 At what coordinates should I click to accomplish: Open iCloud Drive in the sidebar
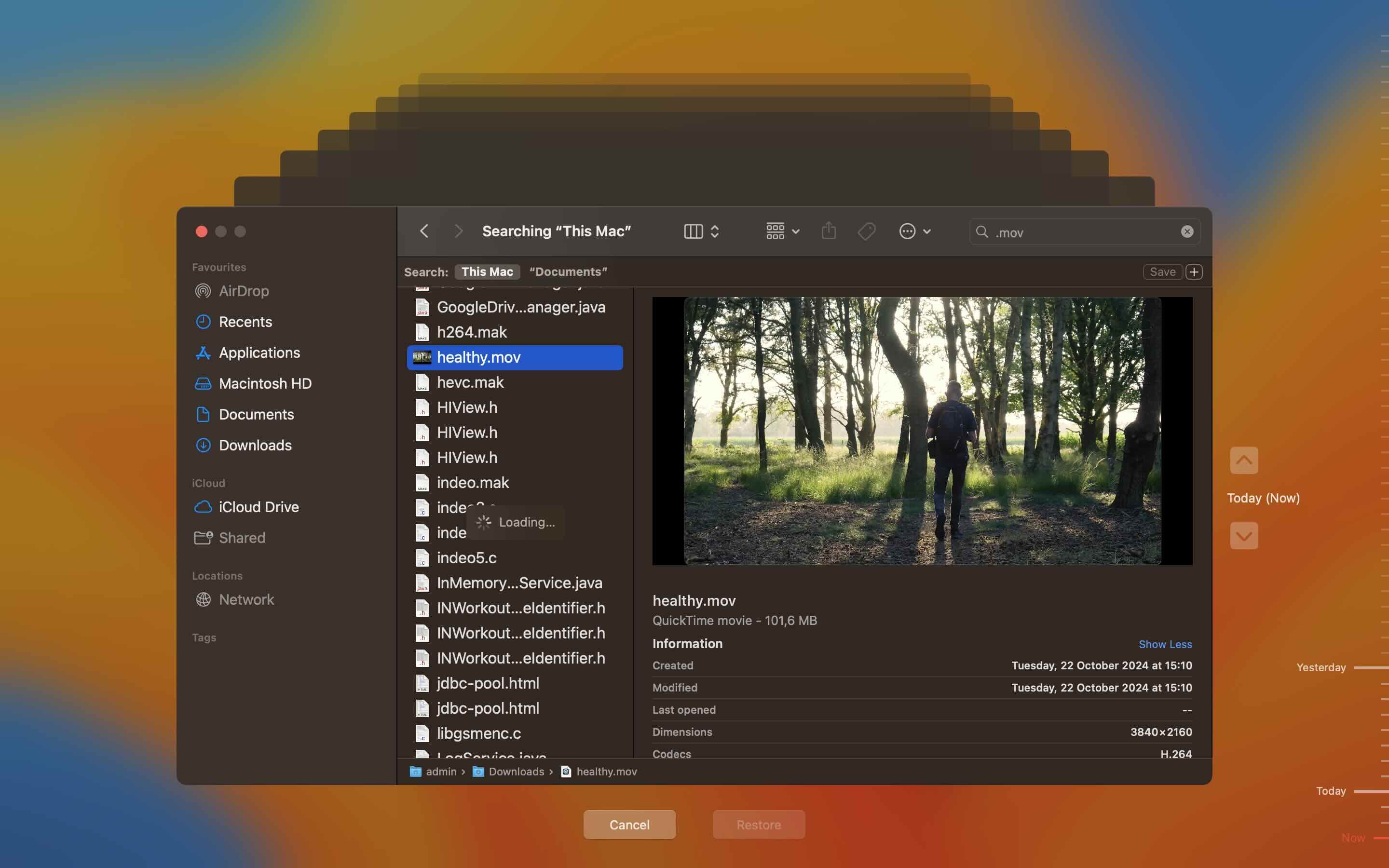[x=259, y=507]
